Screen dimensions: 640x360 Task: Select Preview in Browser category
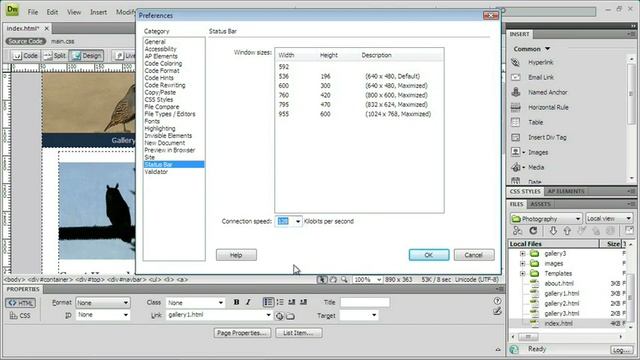(x=170, y=150)
